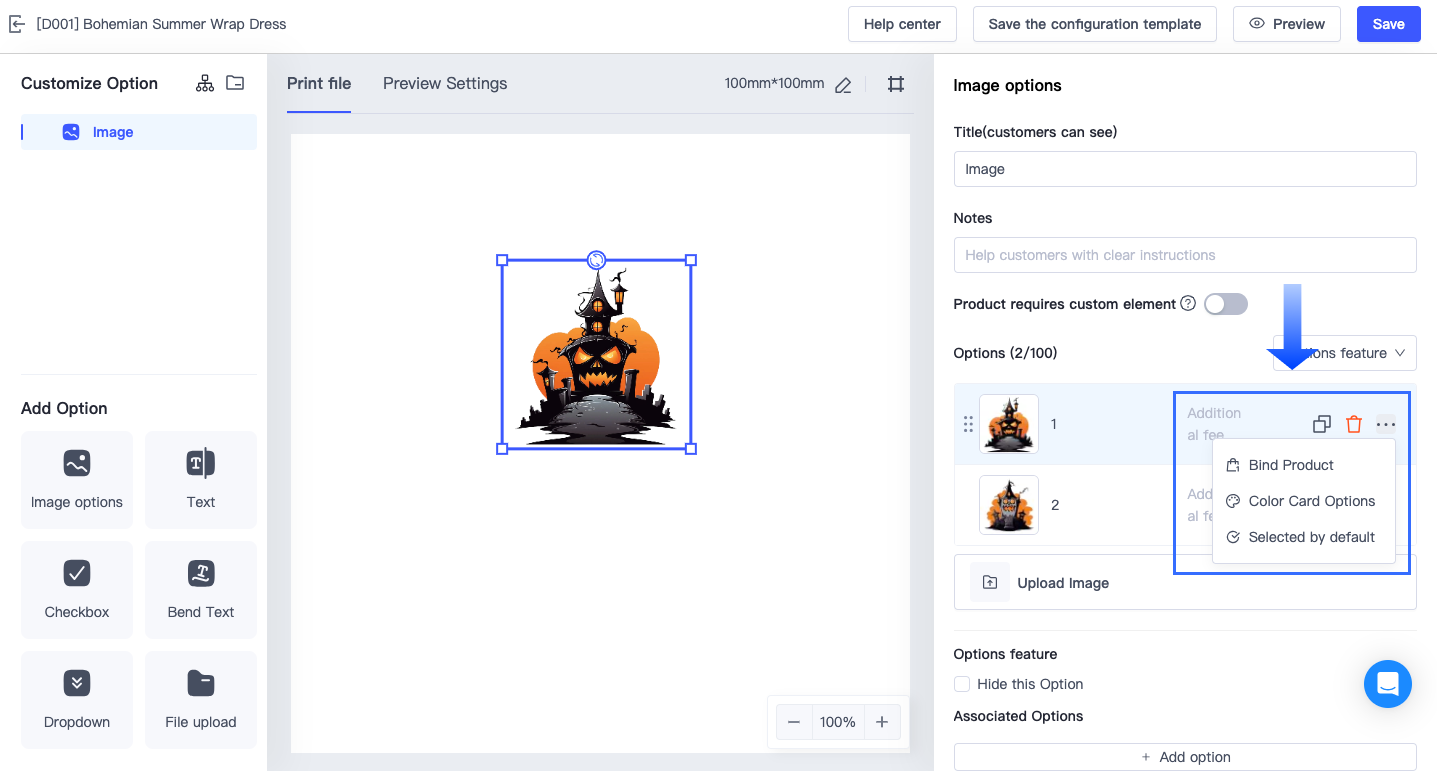The image size is (1437, 771).
Task: Increase canvas zoom with the plus control
Action: [x=881, y=721]
